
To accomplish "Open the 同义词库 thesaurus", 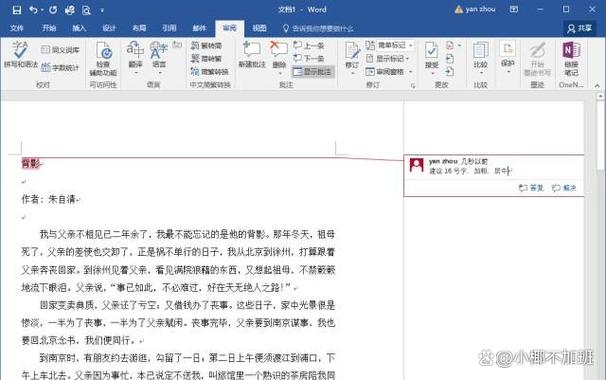I will [60, 49].
